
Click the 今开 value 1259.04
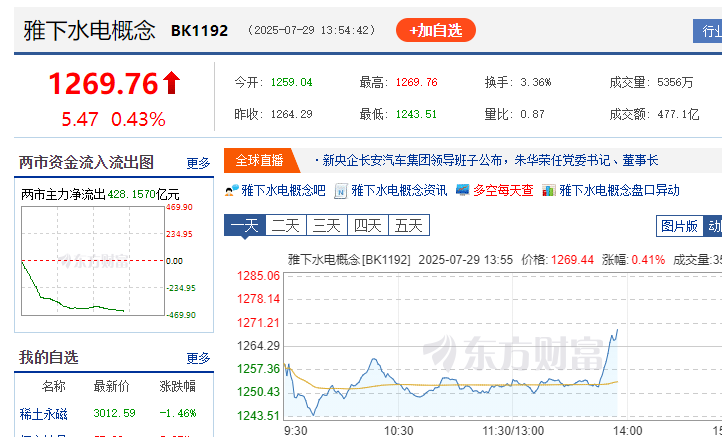(x=291, y=82)
